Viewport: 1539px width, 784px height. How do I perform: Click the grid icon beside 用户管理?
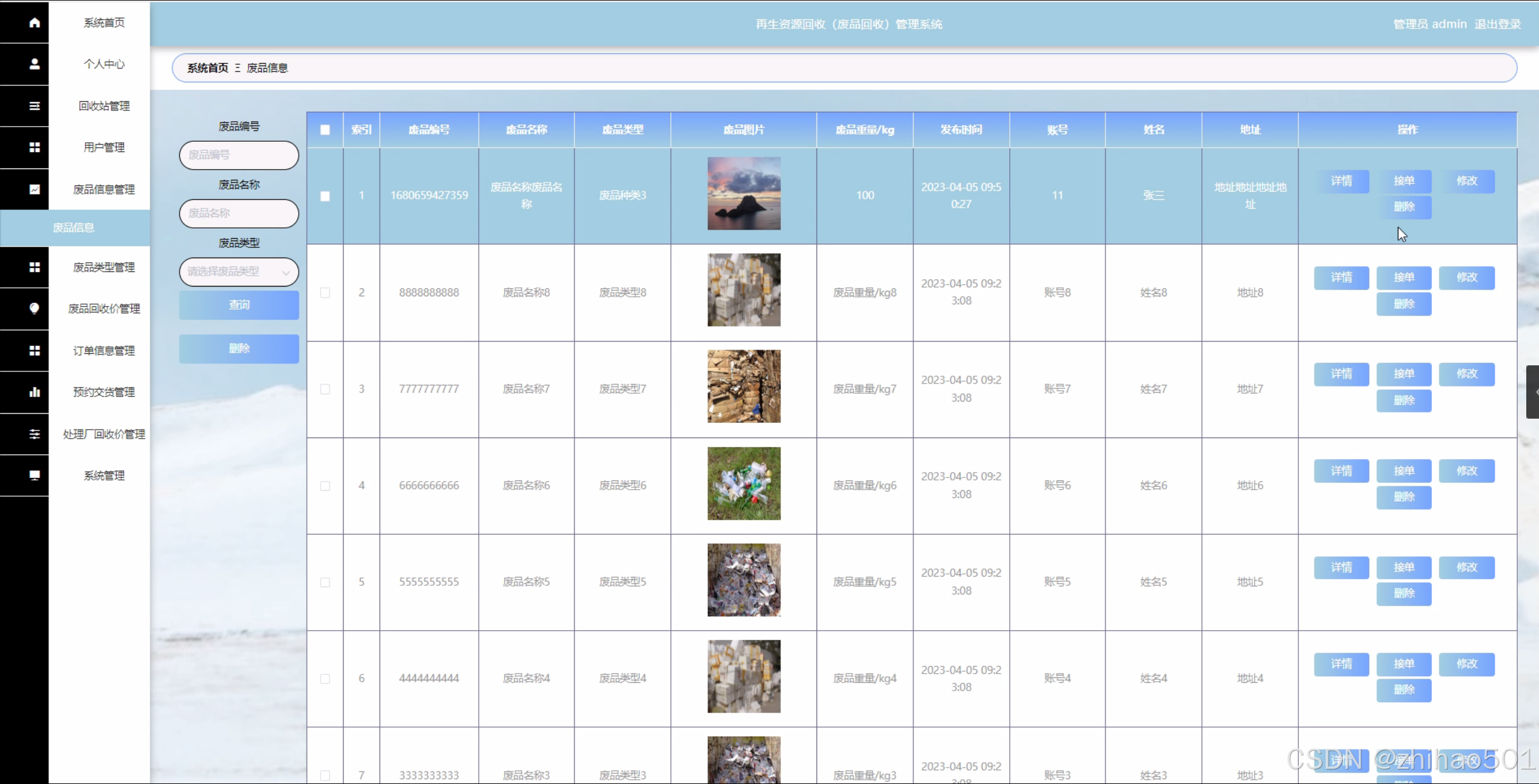(x=35, y=147)
